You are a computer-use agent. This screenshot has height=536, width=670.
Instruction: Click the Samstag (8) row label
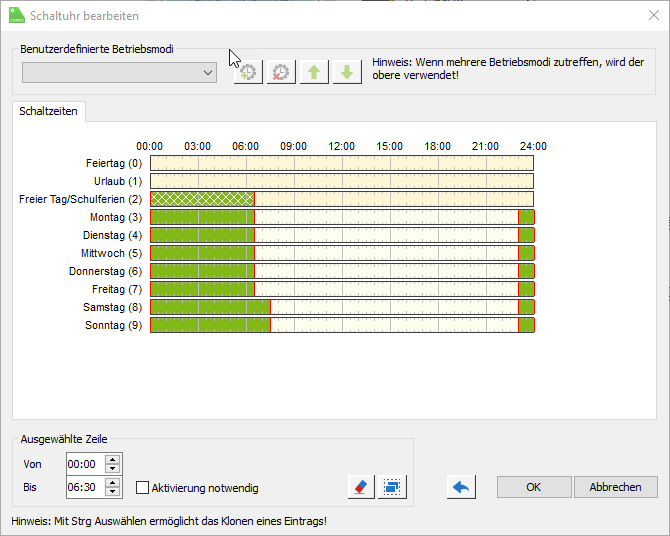pos(112,307)
